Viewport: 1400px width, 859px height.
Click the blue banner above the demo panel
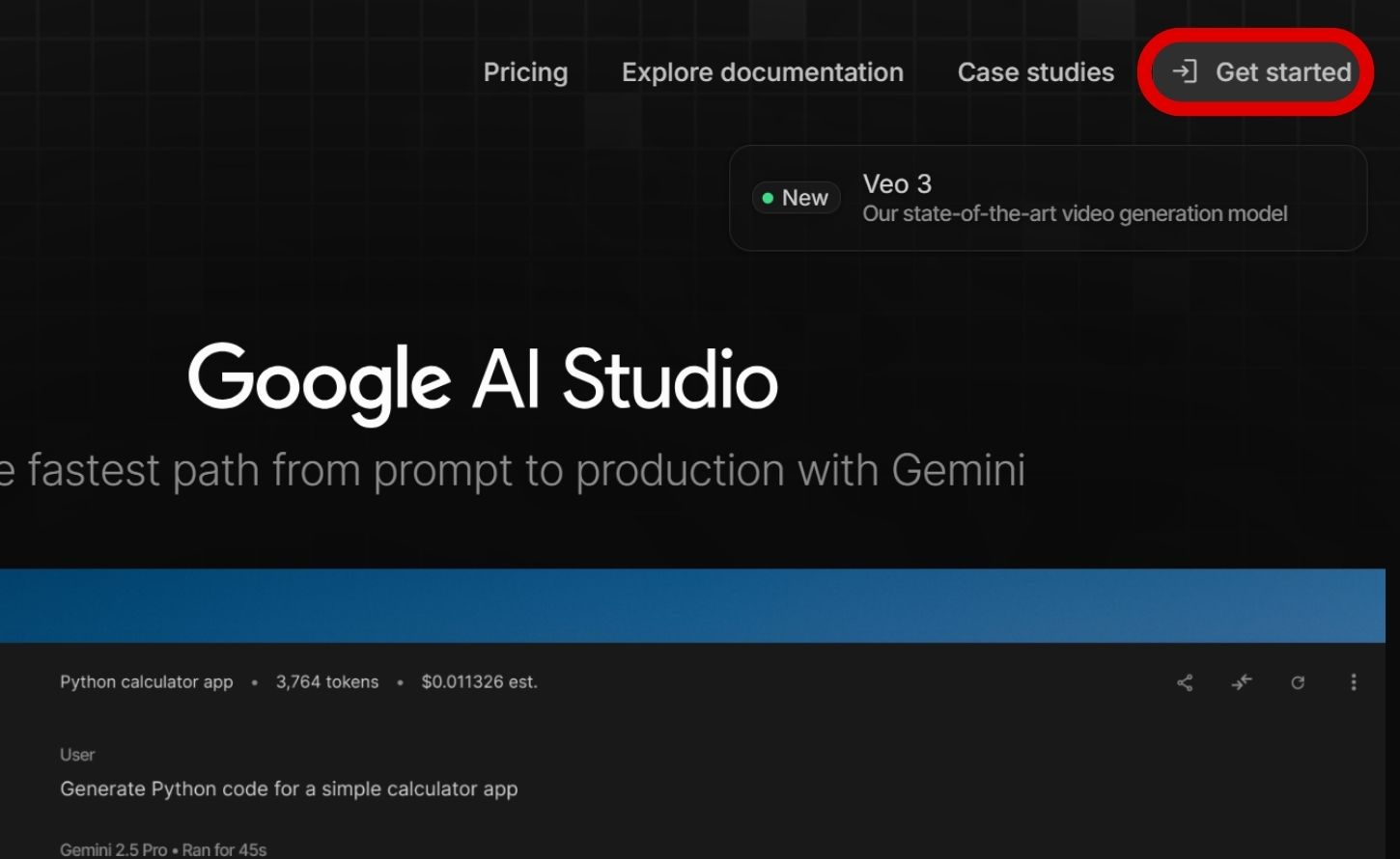[700, 604]
